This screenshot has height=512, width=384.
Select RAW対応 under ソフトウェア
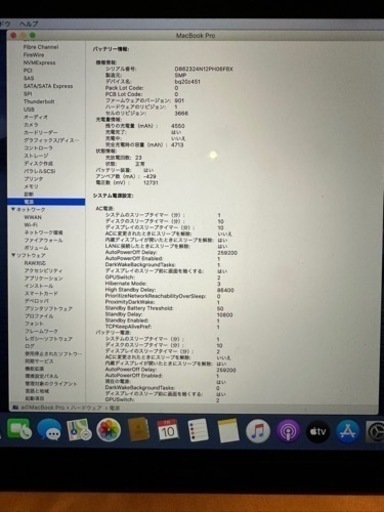click(x=35, y=263)
